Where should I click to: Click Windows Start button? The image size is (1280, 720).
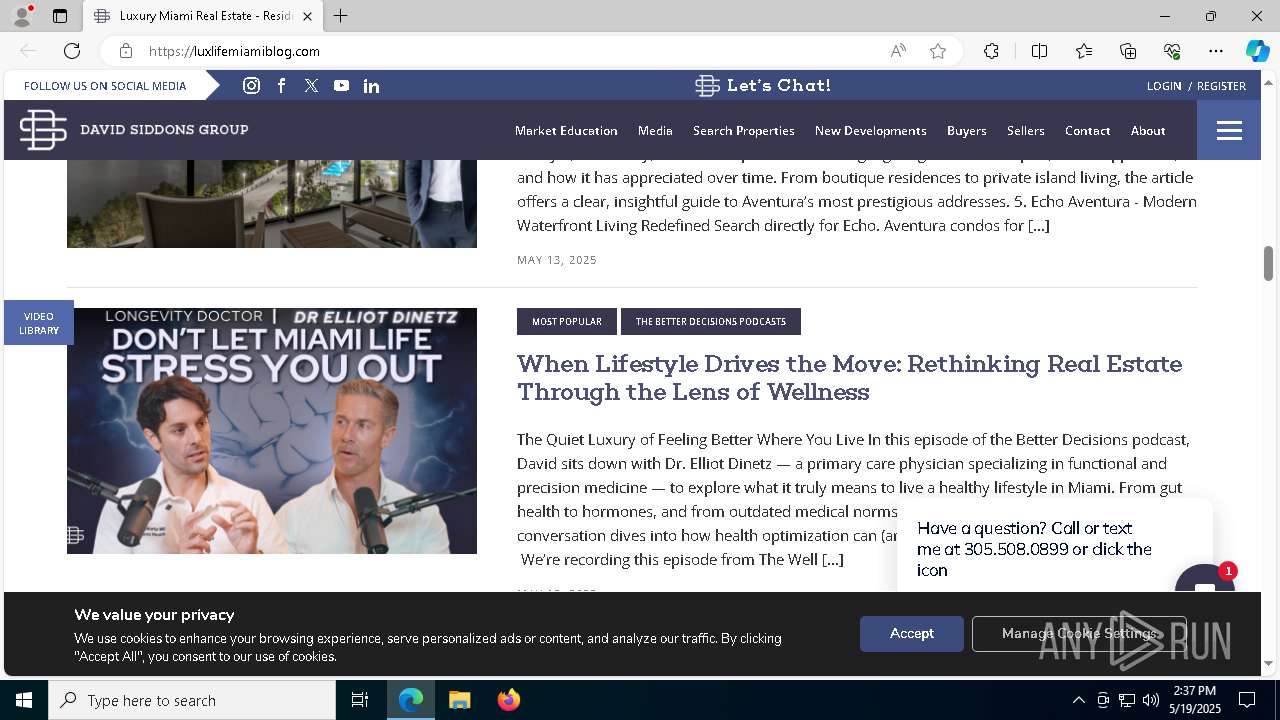24,700
